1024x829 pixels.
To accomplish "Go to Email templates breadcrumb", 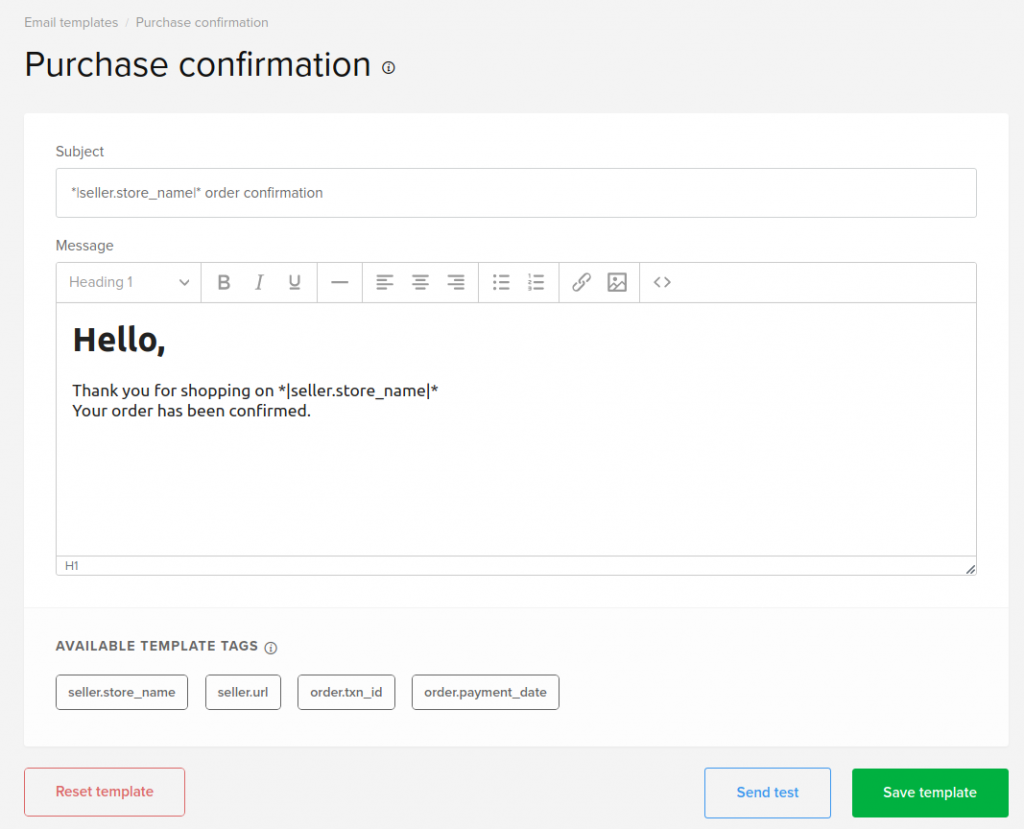I will [71, 22].
